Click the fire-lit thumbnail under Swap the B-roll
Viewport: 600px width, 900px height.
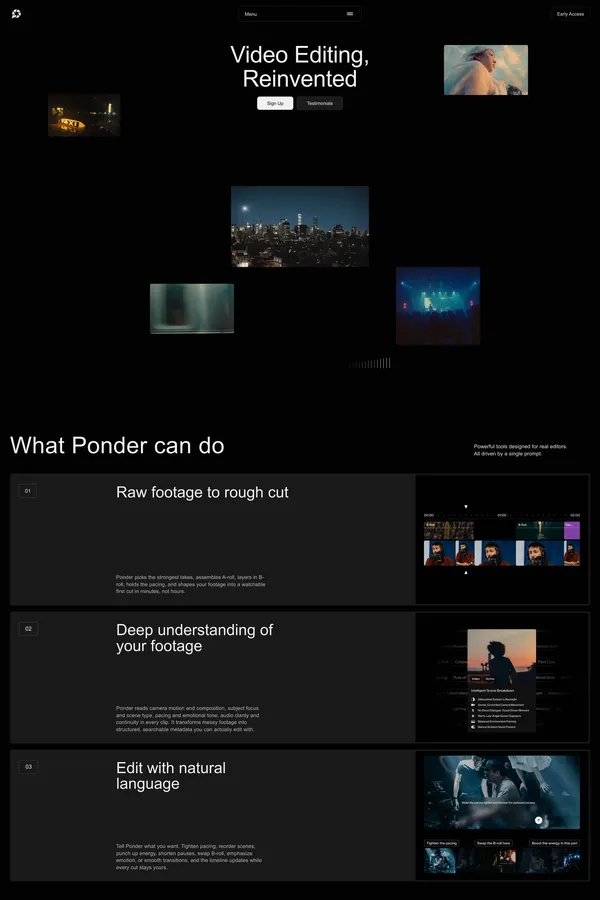coord(505,860)
